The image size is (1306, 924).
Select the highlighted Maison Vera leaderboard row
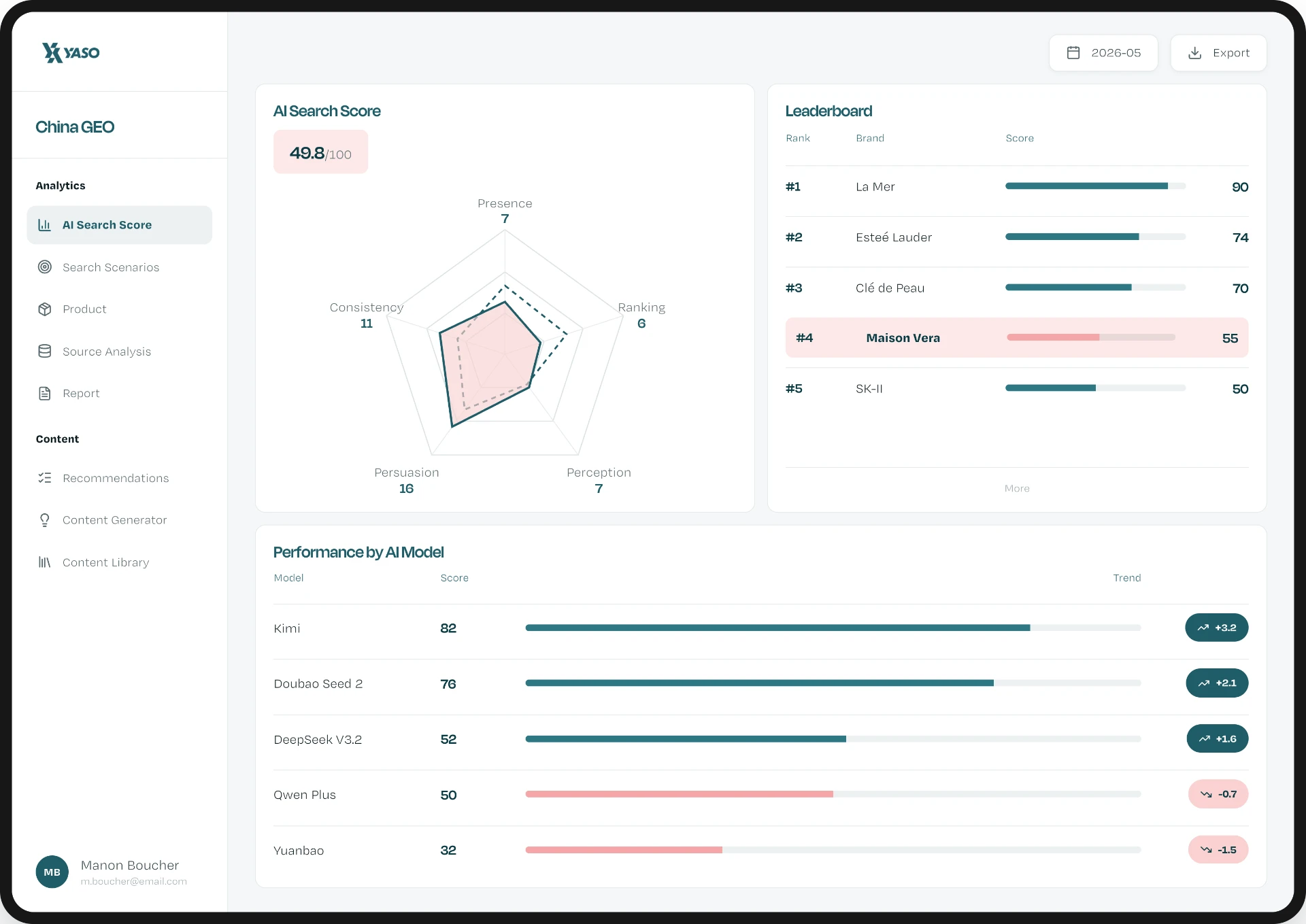(x=1017, y=338)
